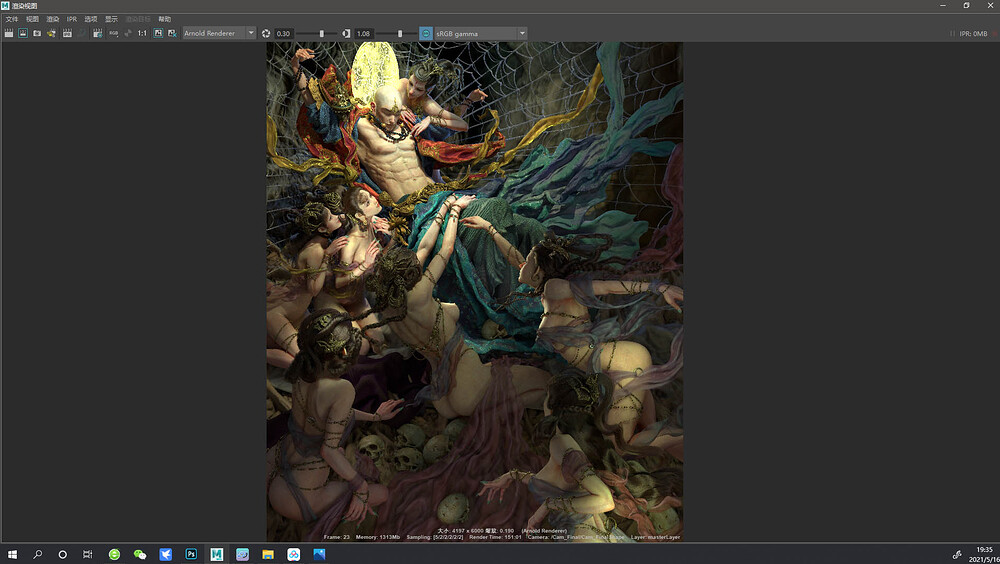Click the refresh IPR image icon

click(x=82, y=33)
